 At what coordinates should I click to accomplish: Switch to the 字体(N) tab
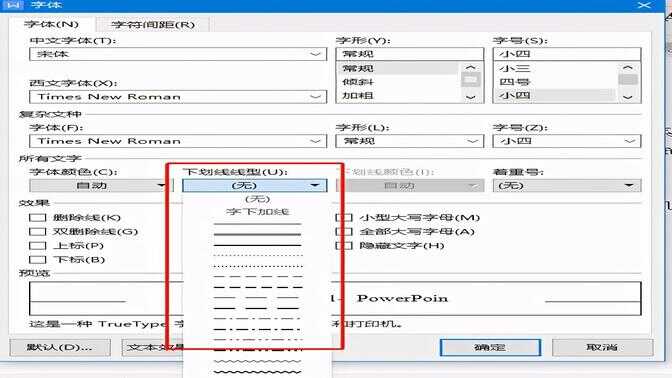[51, 24]
